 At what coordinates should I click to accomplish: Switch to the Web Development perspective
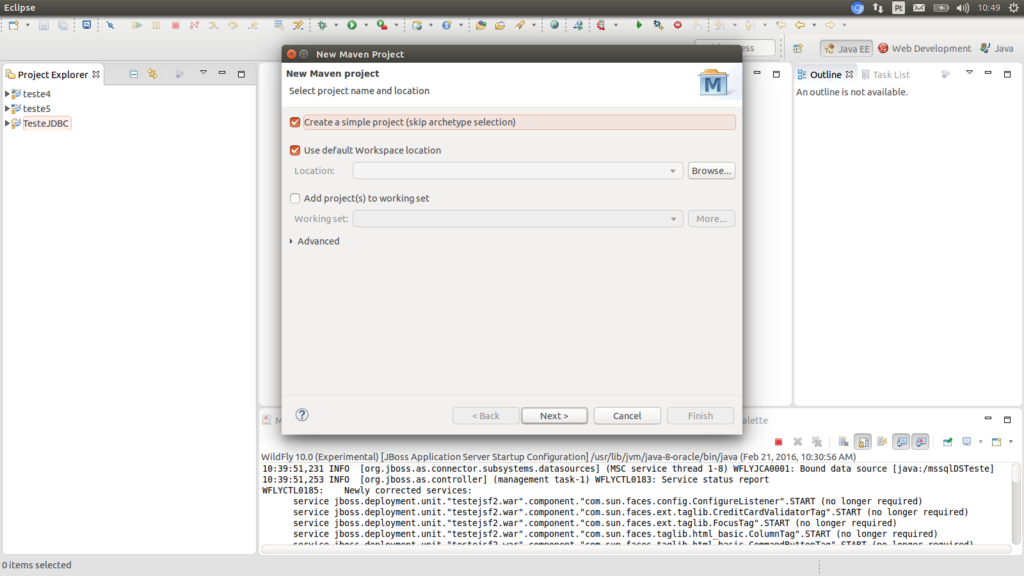tap(929, 48)
